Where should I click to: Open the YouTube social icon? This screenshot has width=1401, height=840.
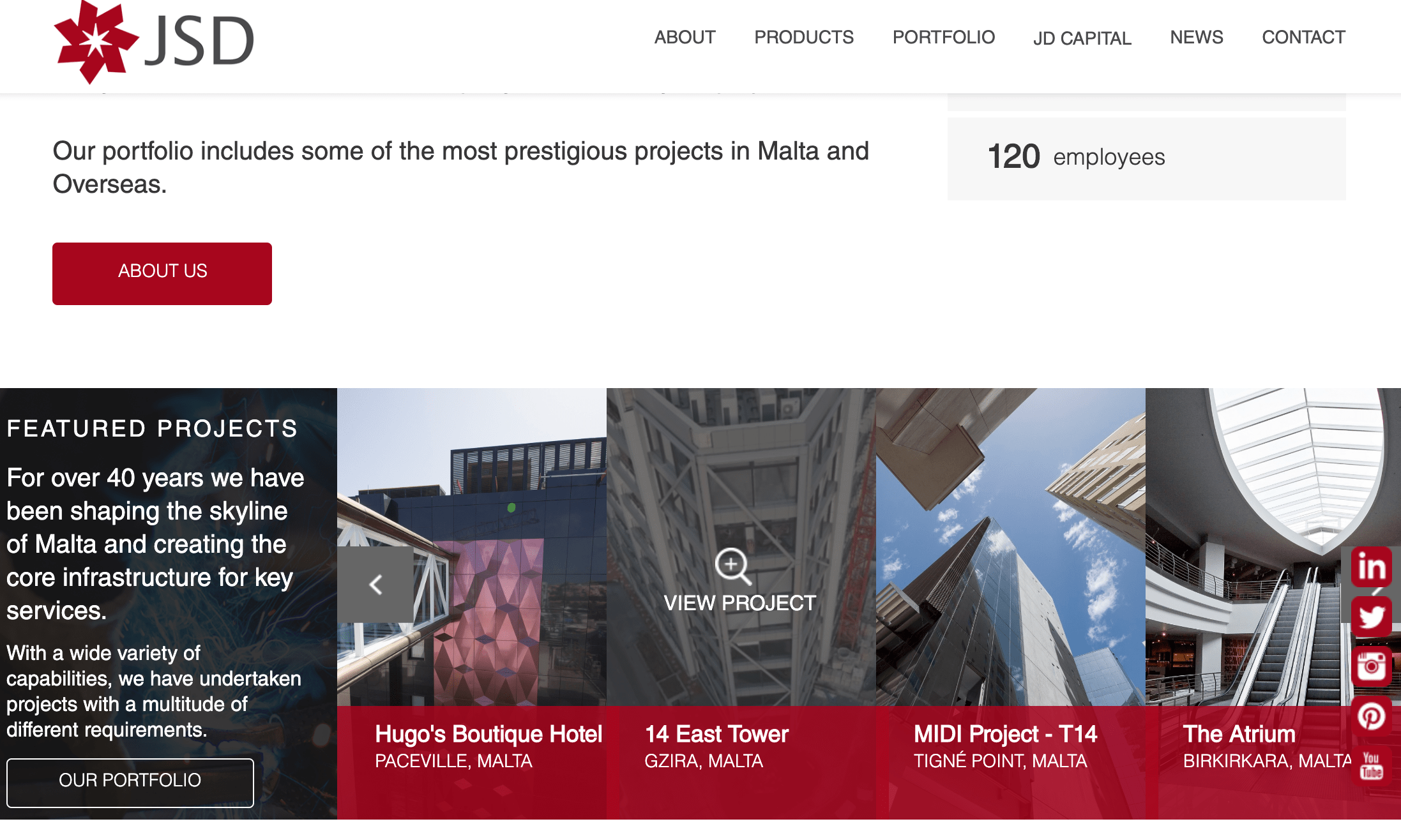tap(1371, 765)
